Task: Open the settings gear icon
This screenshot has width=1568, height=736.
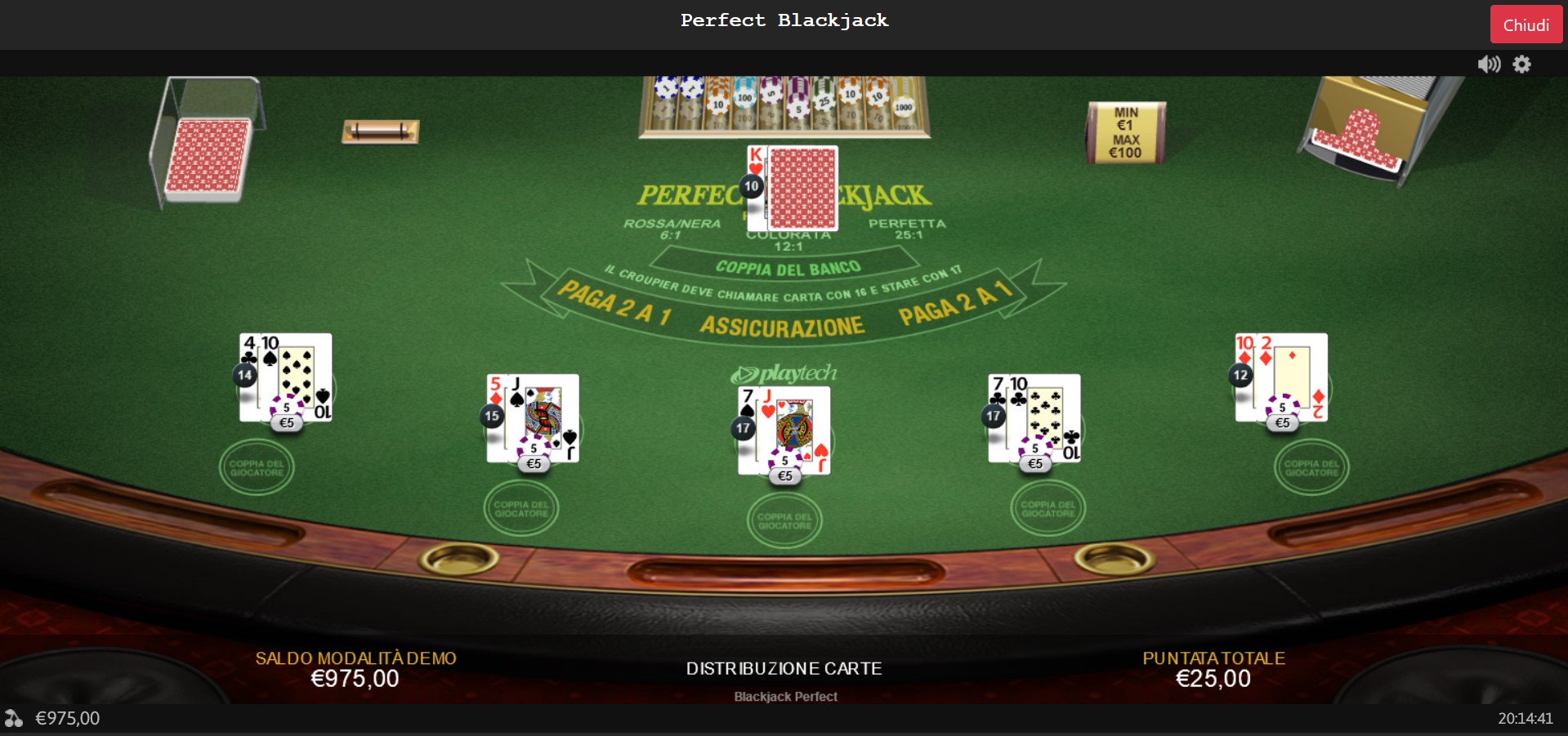Action: [x=1521, y=64]
